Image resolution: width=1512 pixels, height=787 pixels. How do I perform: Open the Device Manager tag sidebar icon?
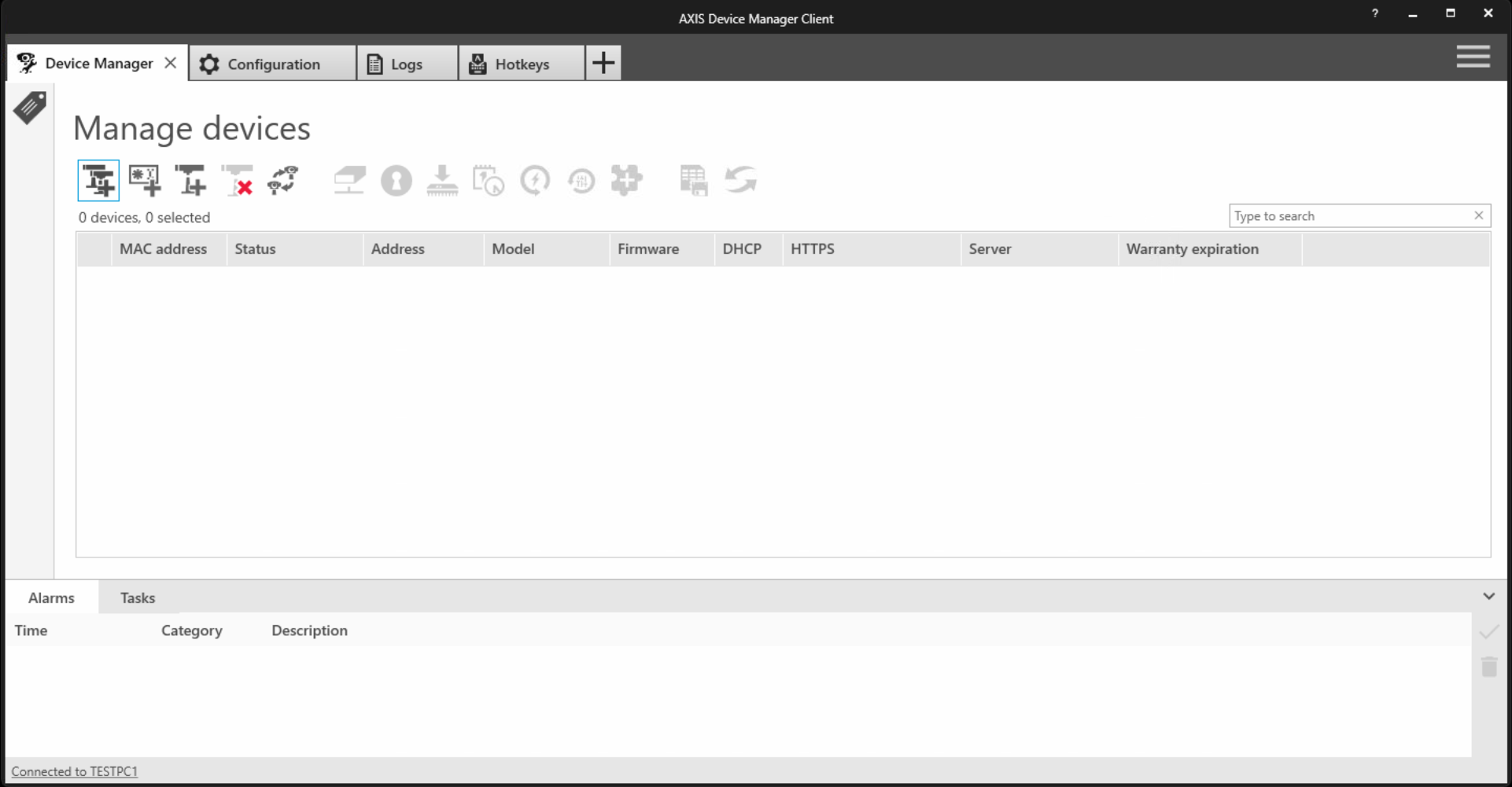tap(29, 108)
